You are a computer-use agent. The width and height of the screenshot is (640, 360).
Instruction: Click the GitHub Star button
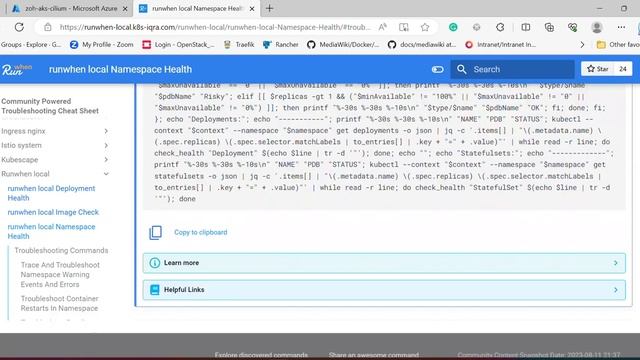point(598,69)
